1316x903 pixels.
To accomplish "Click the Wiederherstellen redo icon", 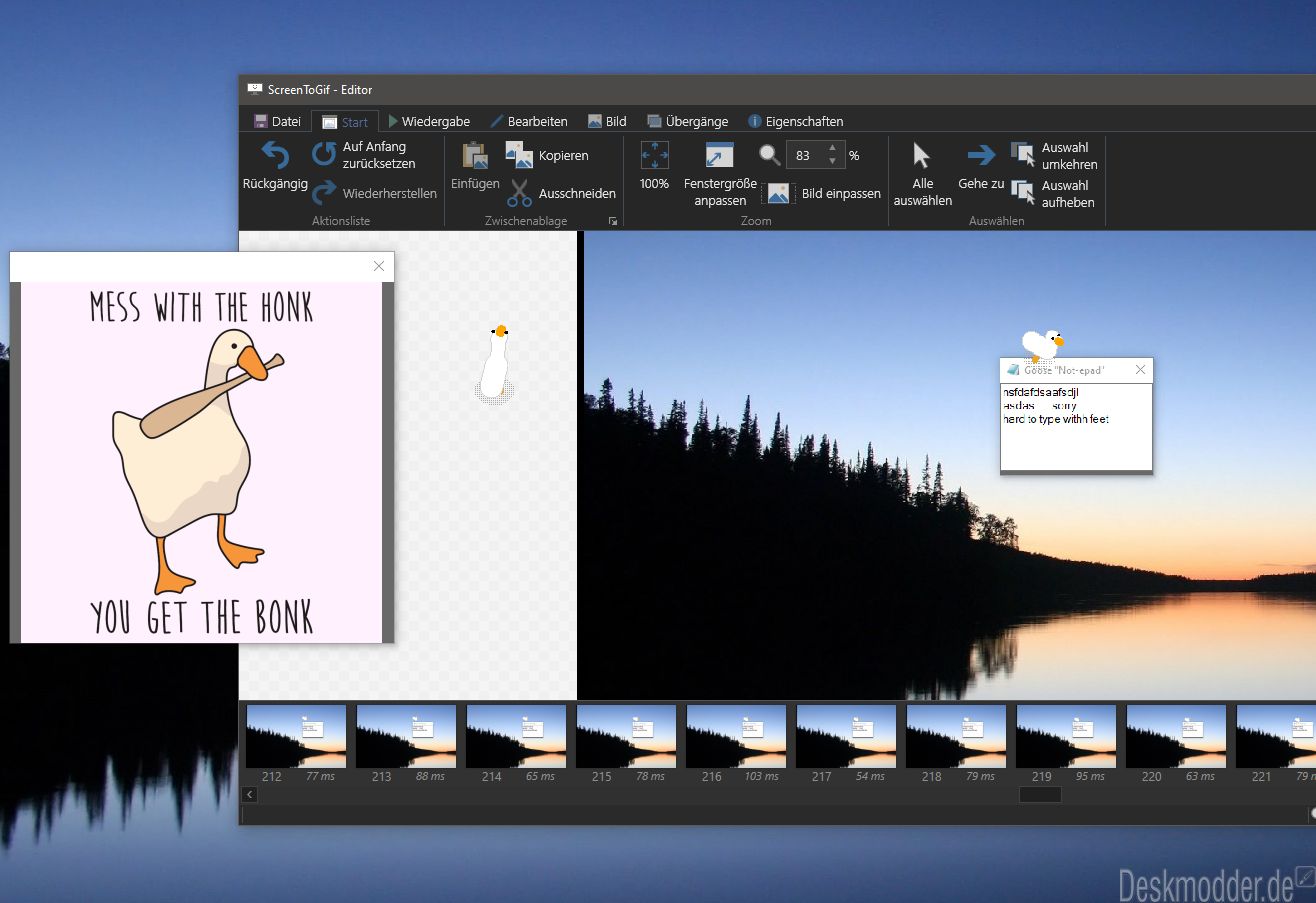I will click(324, 192).
